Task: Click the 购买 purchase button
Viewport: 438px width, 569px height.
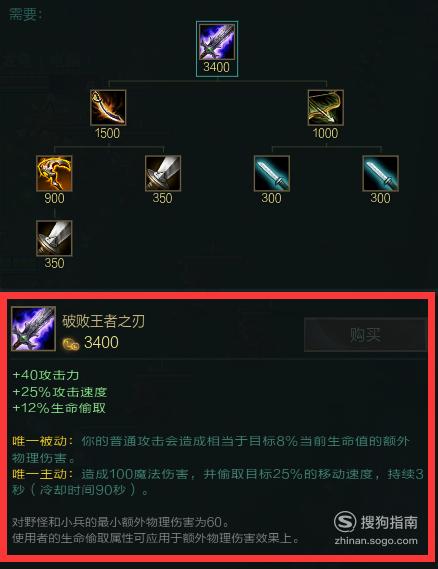Action: pos(365,335)
